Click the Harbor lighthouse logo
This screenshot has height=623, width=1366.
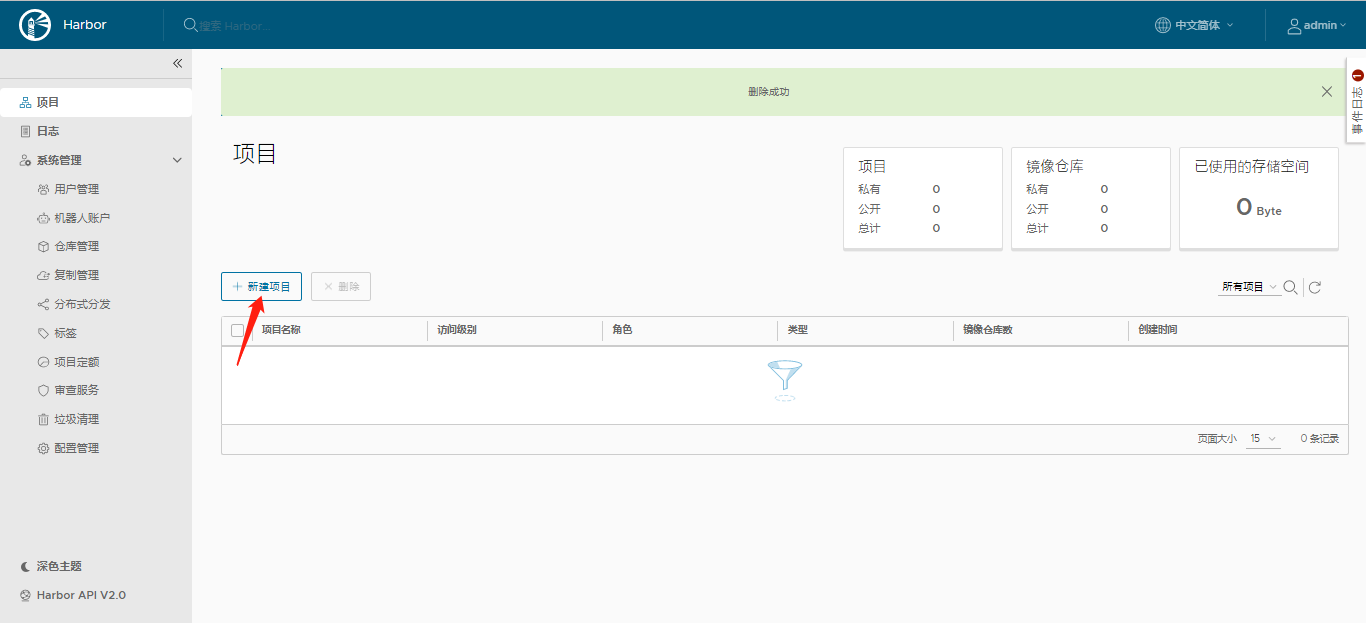point(35,25)
